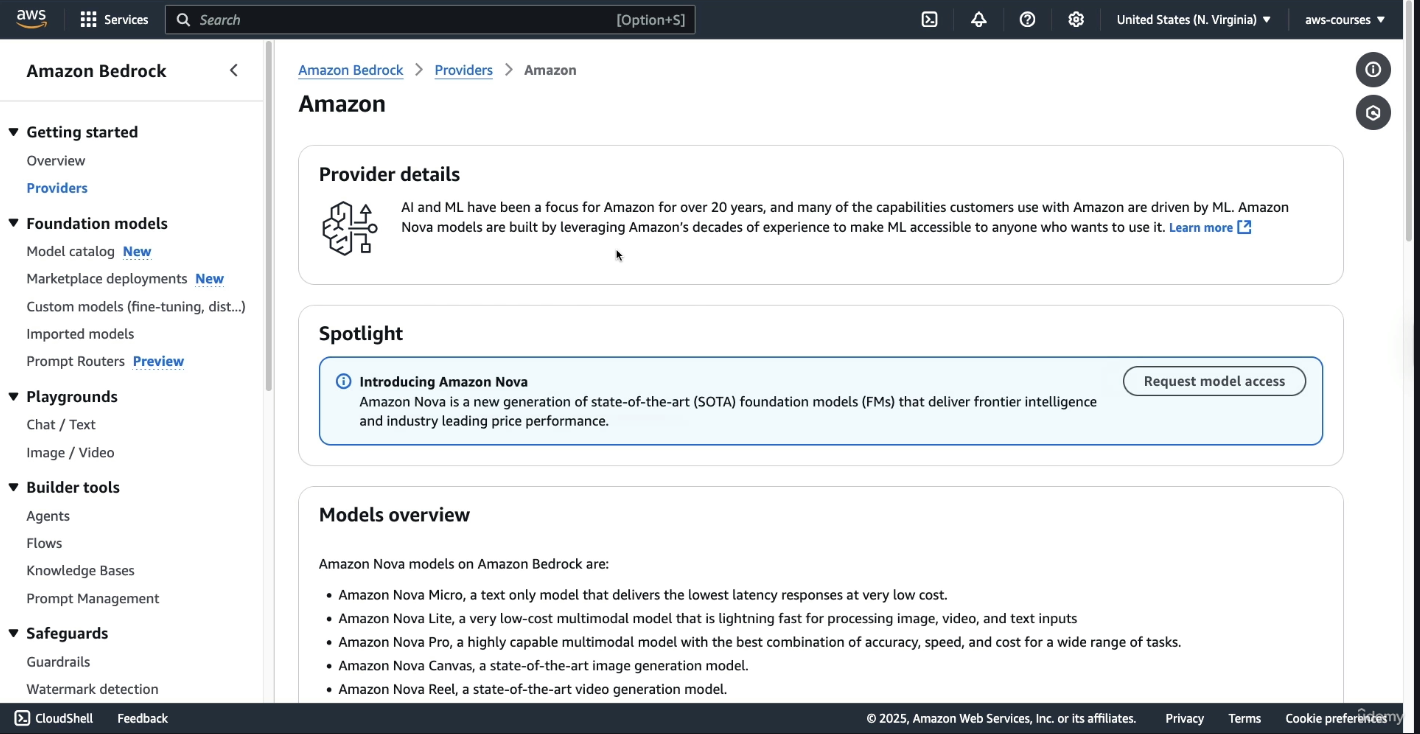Click the CloudShell footer icon
This screenshot has width=1420, height=734.
pos(22,718)
